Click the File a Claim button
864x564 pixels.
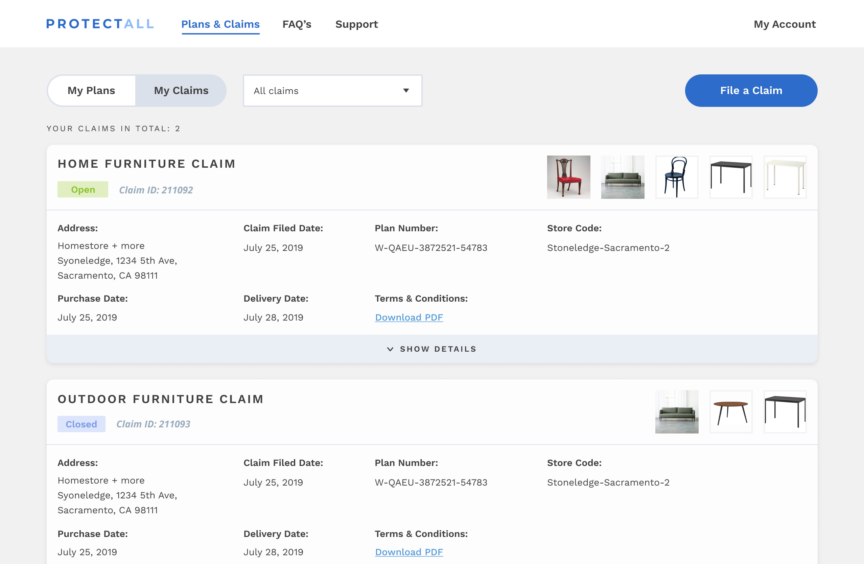coord(751,90)
